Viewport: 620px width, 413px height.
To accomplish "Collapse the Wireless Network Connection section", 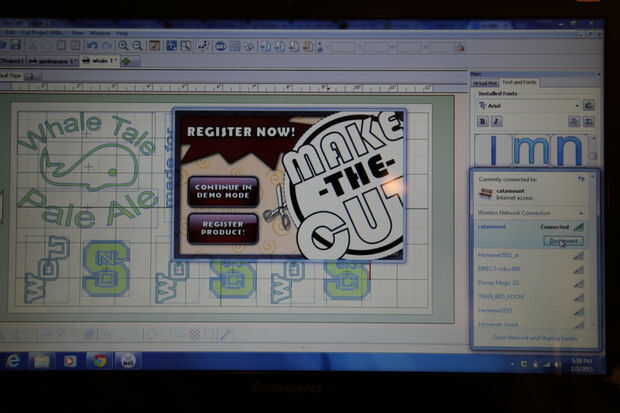I will 581,213.
